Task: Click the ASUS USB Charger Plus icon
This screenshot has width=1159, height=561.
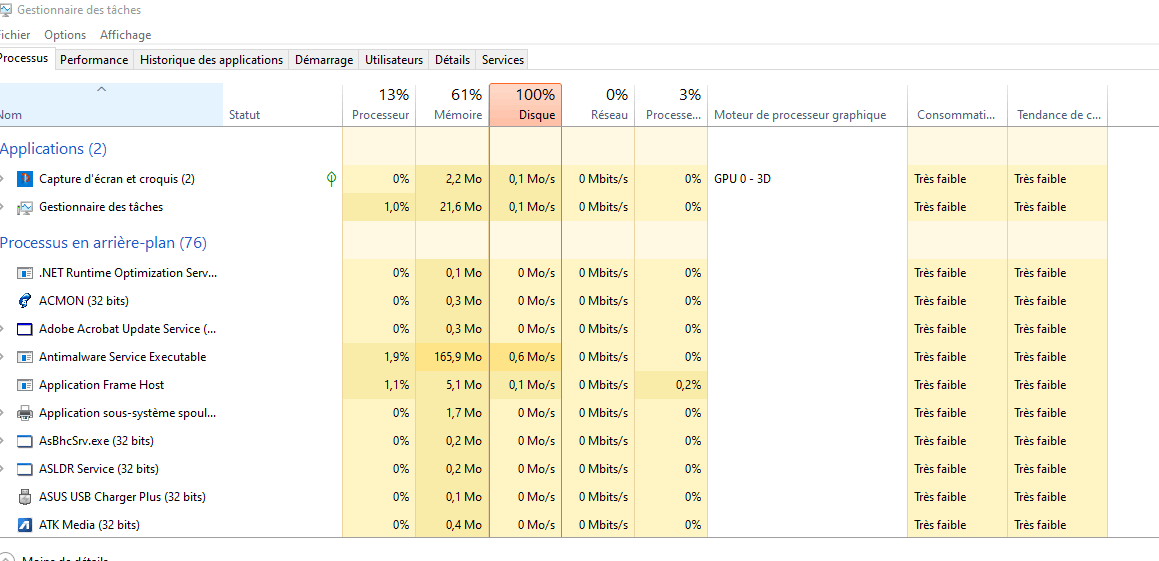Action: pyautogui.click(x=25, y=497)
